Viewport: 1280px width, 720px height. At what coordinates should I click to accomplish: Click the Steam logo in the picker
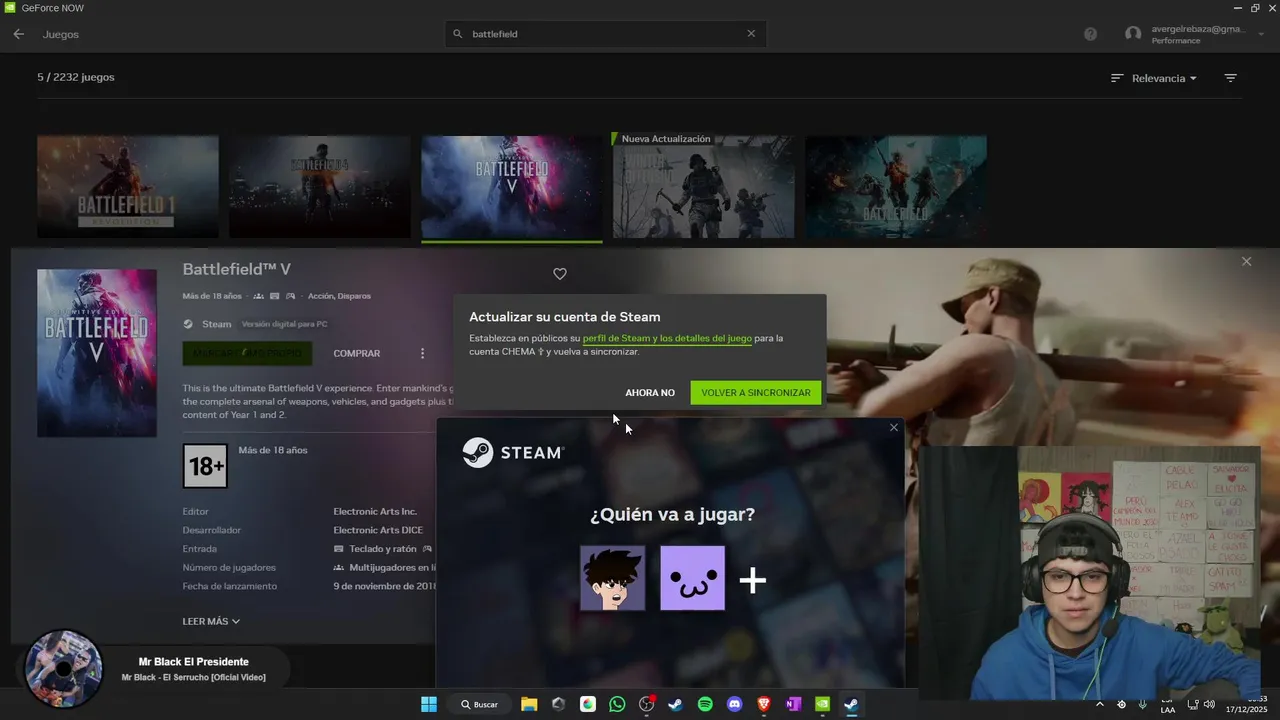pos(514,453)
